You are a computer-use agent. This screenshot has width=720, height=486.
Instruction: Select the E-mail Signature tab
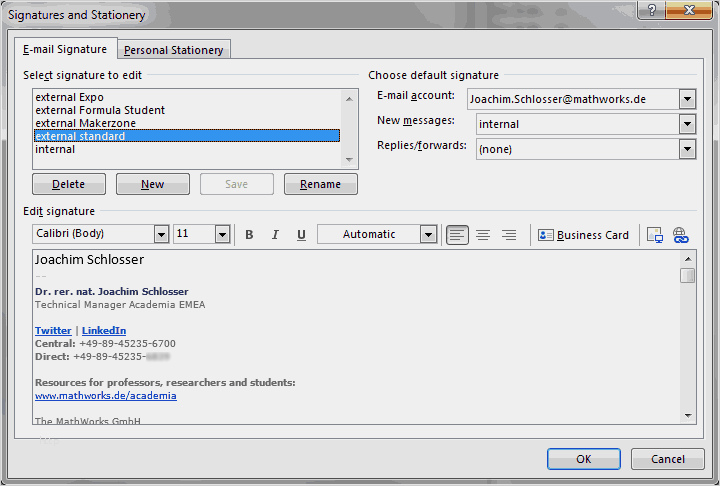(x=65, y=49)
